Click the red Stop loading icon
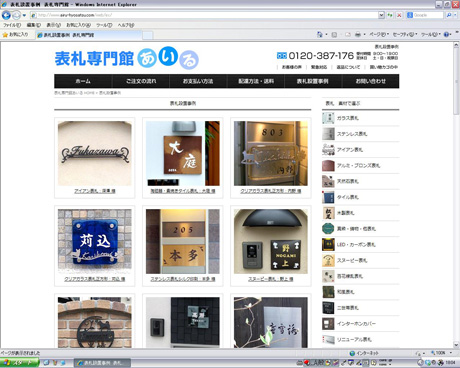 pos(399,15)
